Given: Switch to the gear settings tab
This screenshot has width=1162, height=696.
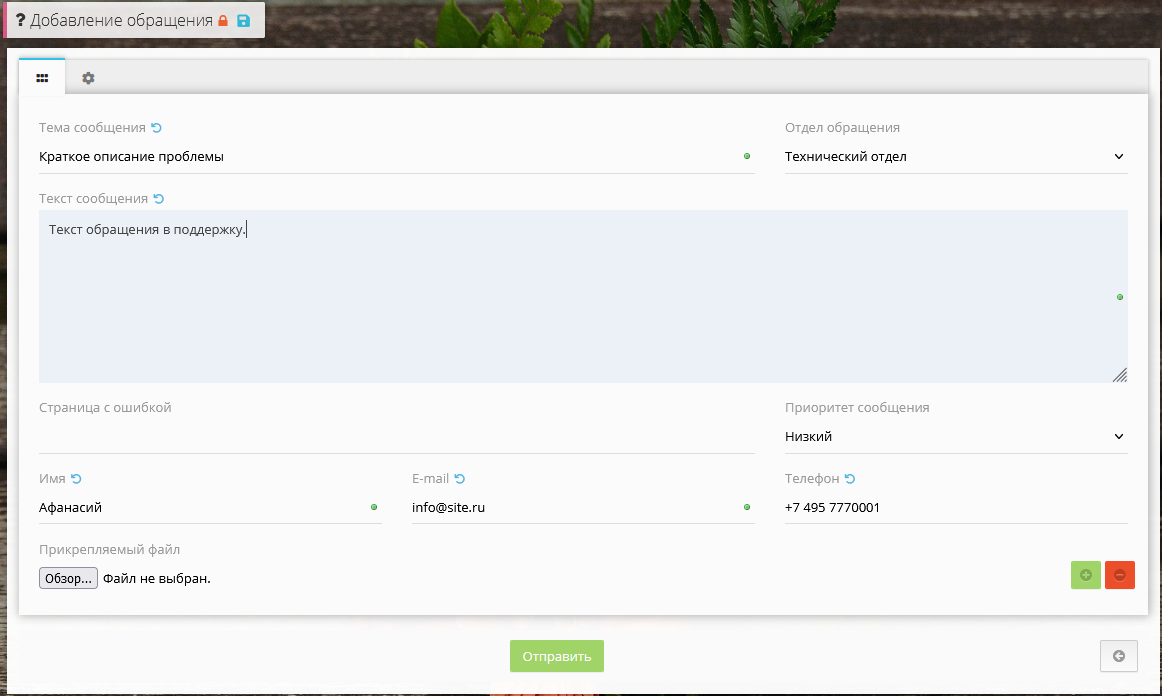Looking at the screenshot, I should (x=88, y=77).
